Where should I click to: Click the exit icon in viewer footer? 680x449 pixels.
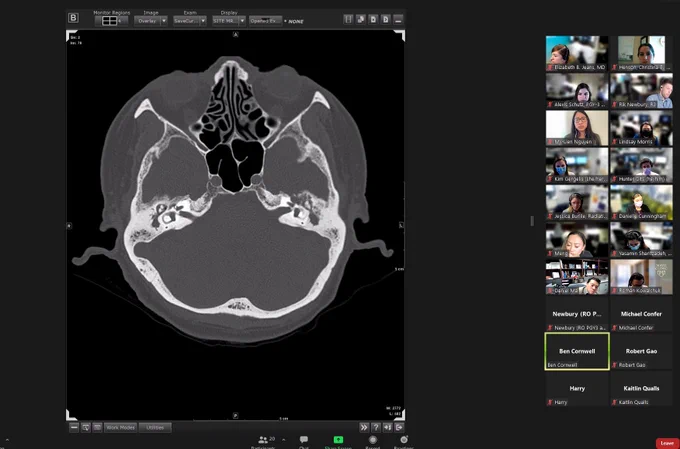[x=399, y=427]
